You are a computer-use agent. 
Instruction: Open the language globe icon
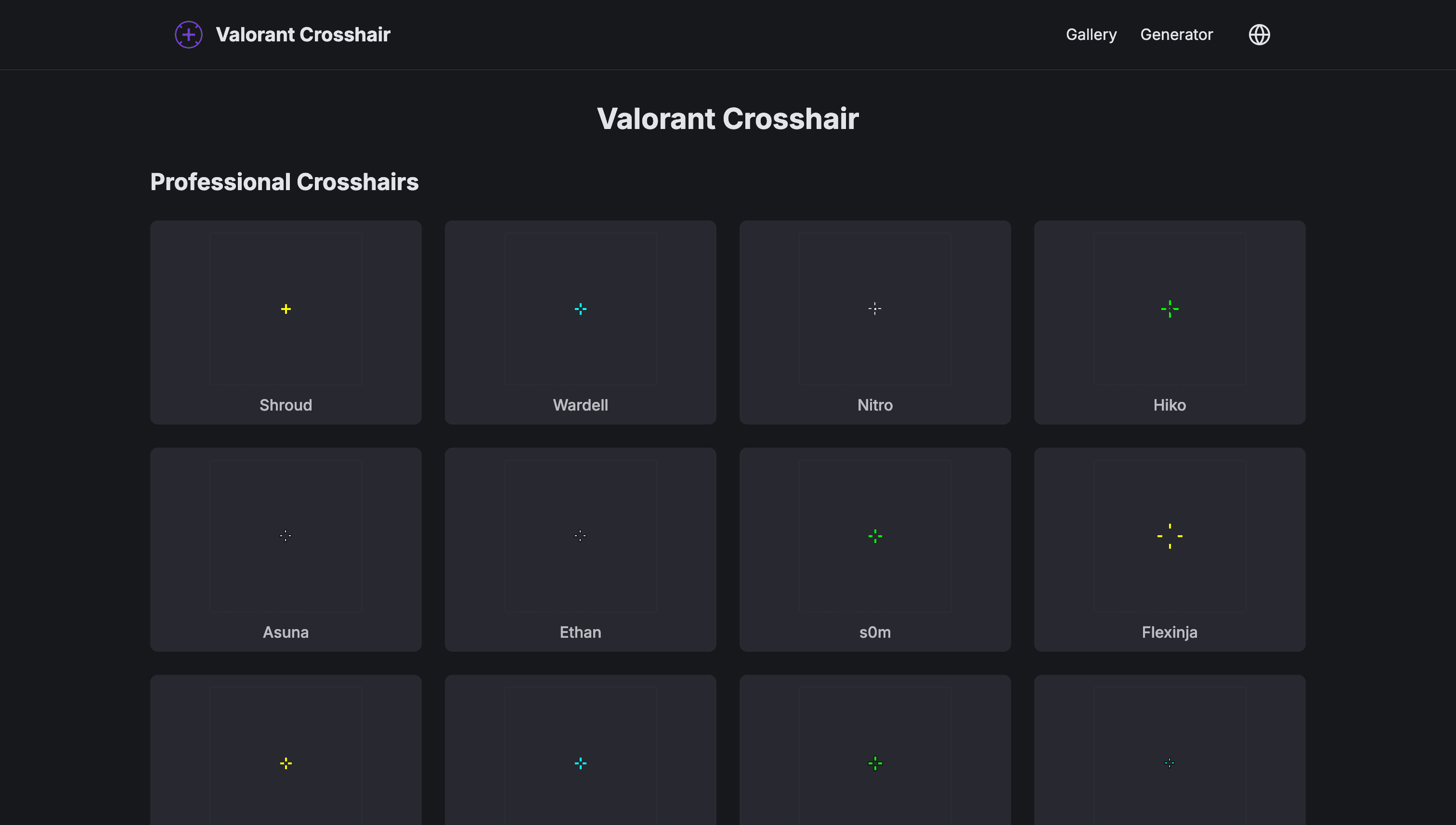pyautogui.click(x=1260, y=35)
